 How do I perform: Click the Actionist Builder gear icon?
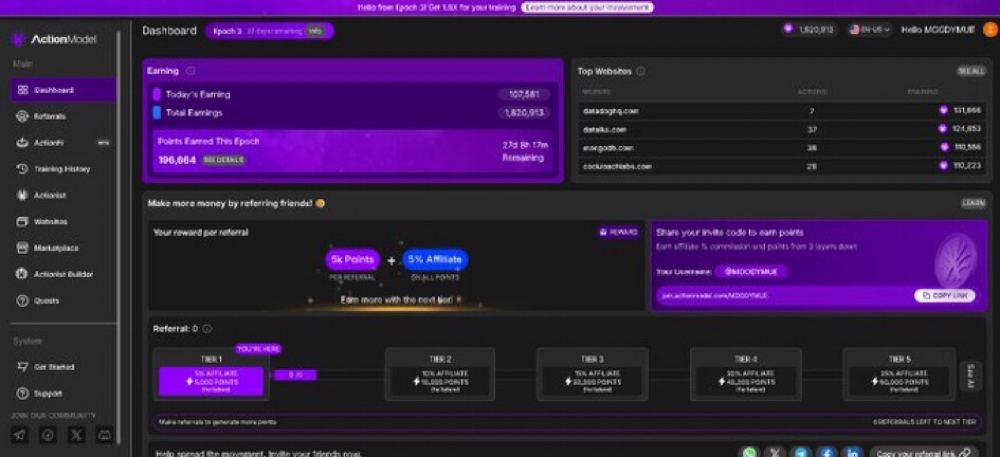(x=22, y=274)
